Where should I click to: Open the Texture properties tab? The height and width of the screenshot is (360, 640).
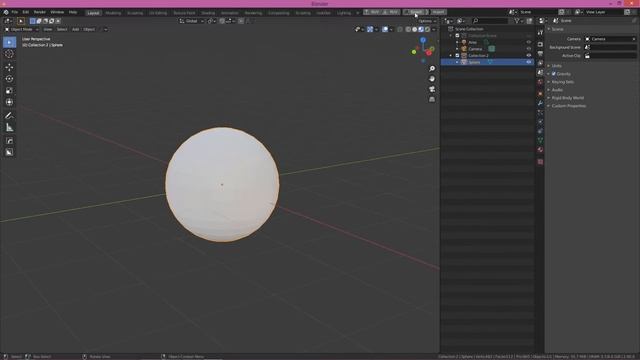[540, 162]
